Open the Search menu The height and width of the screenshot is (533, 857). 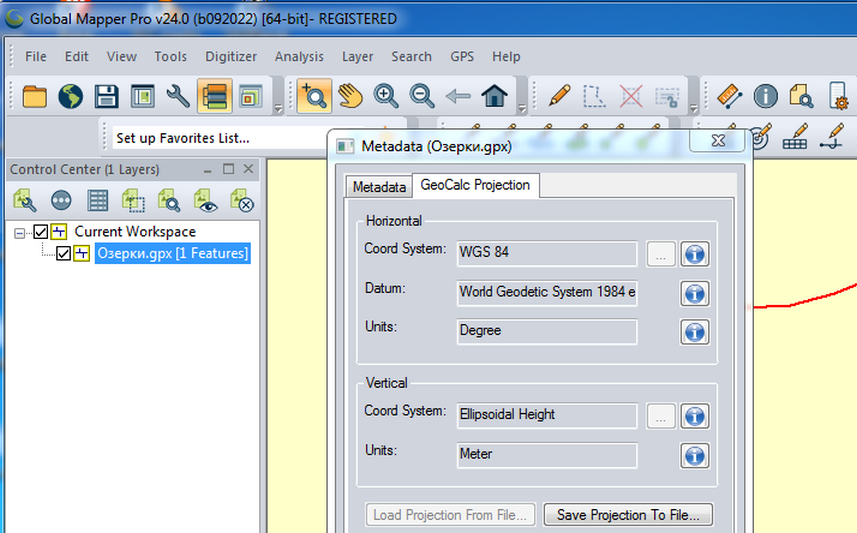(411, 57)
